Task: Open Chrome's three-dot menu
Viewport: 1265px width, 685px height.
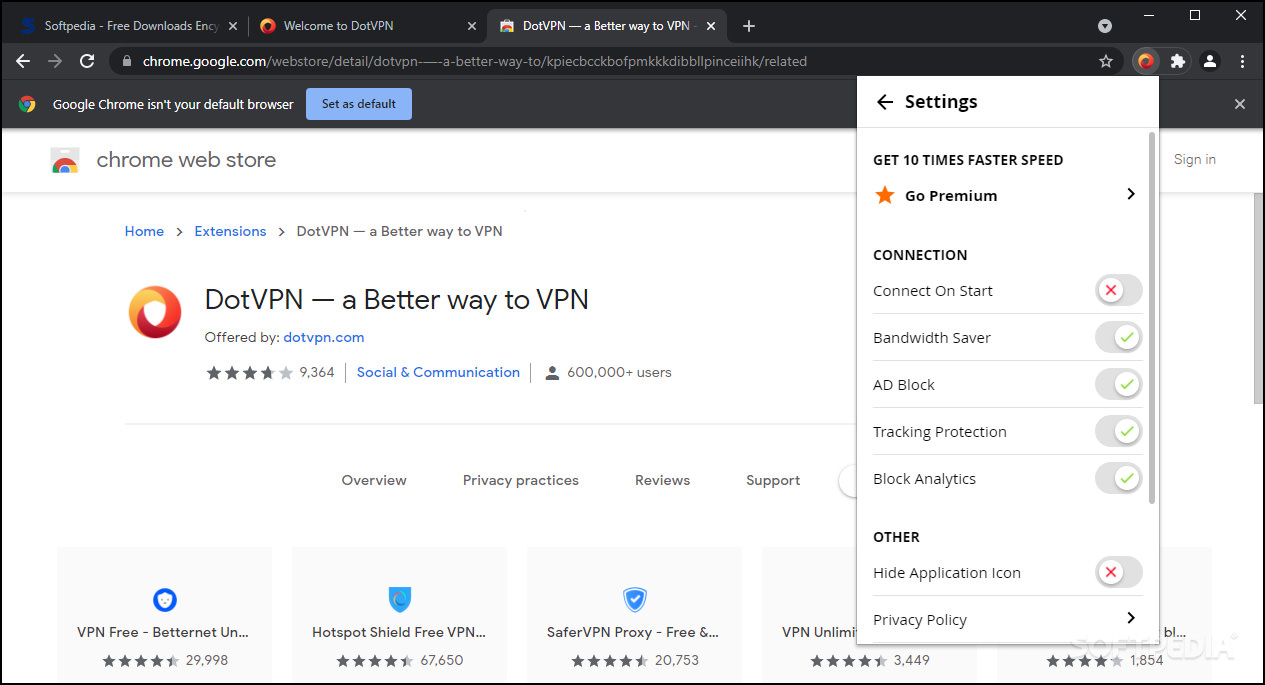Action: pyautogui.click(x=1242, y=61)
